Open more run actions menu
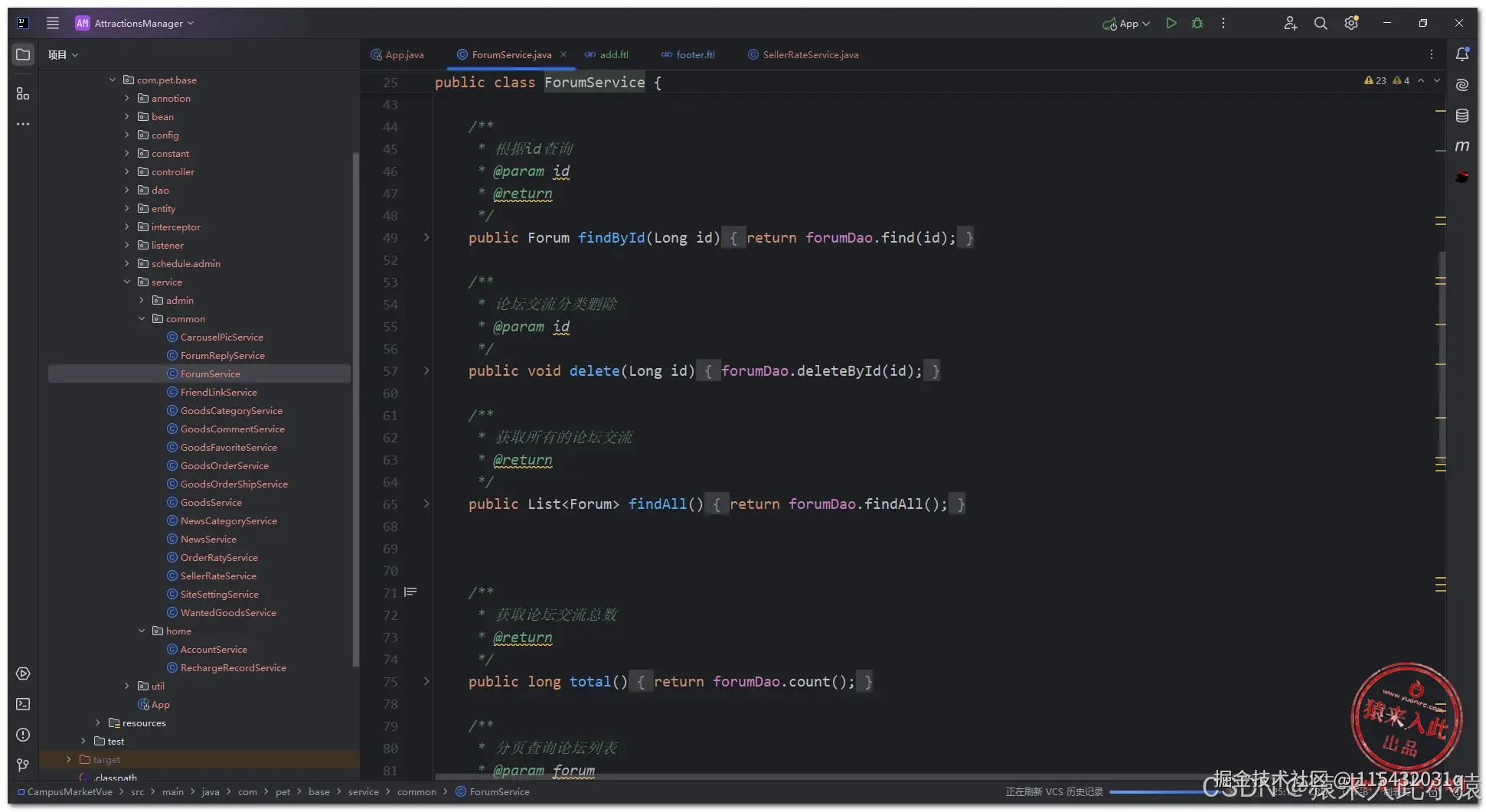 [x=1223, y=23]
